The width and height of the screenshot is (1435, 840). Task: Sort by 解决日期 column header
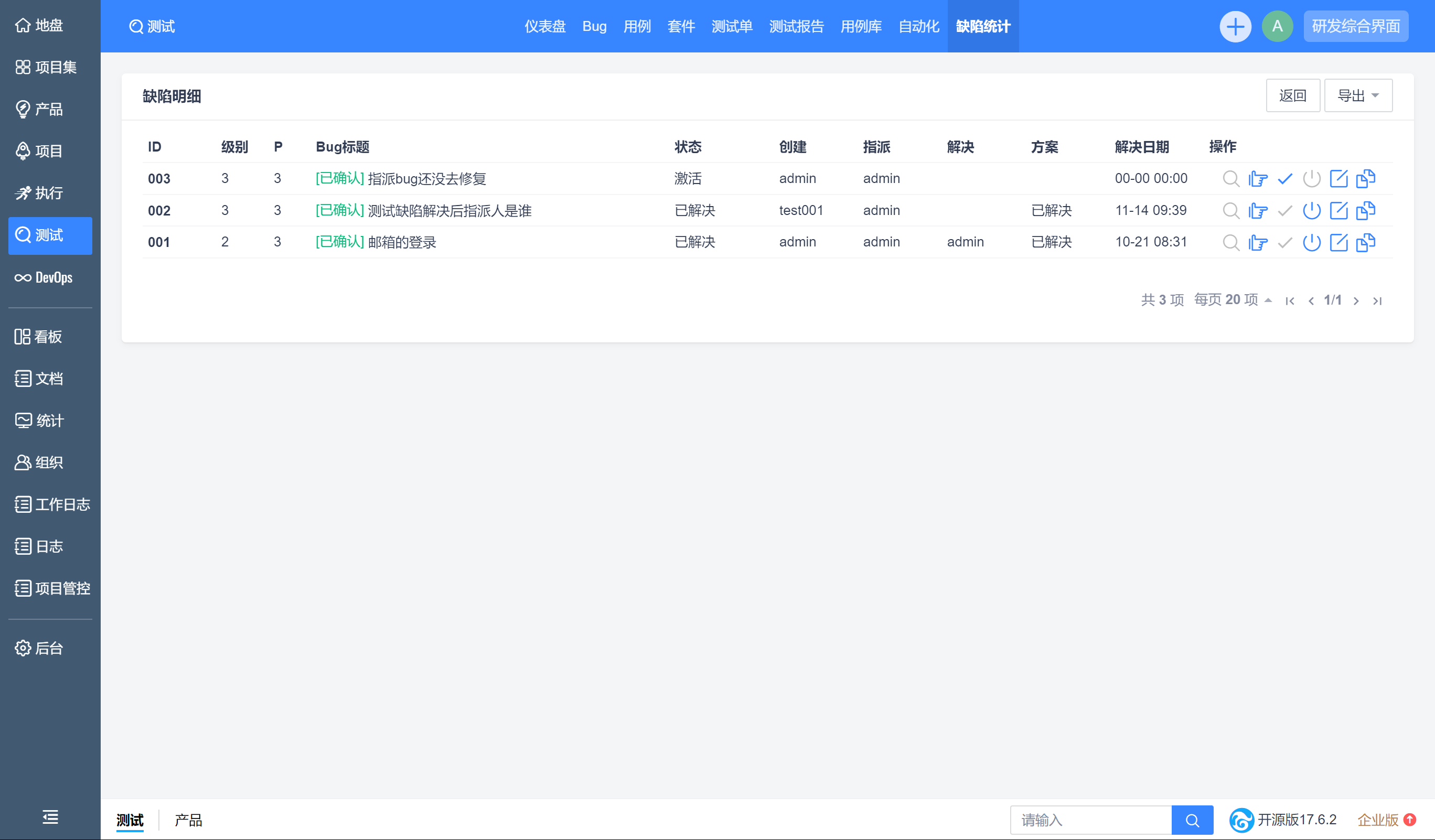(1141, 147)
